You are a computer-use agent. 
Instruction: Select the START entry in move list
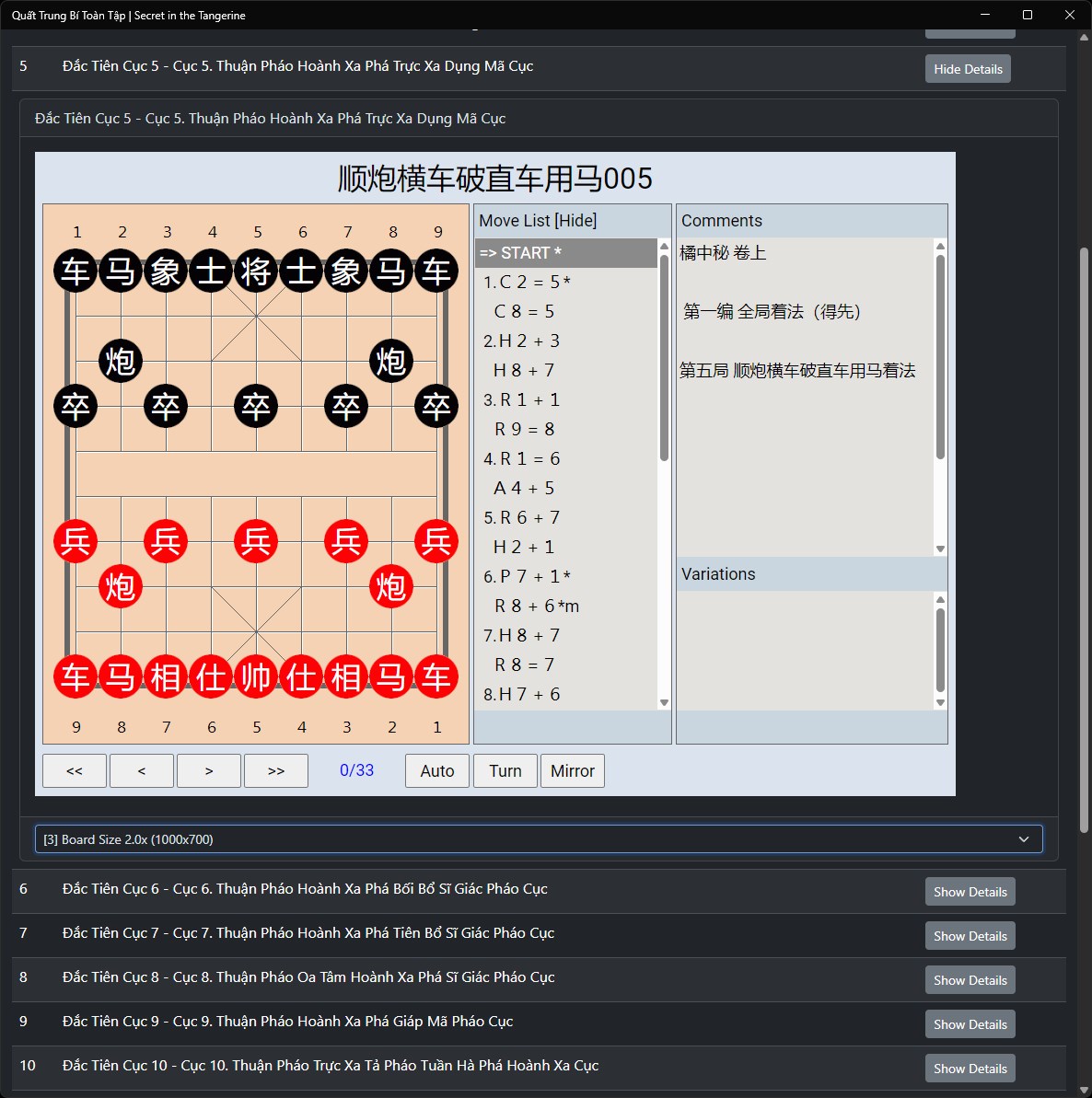tap(566, 253)
